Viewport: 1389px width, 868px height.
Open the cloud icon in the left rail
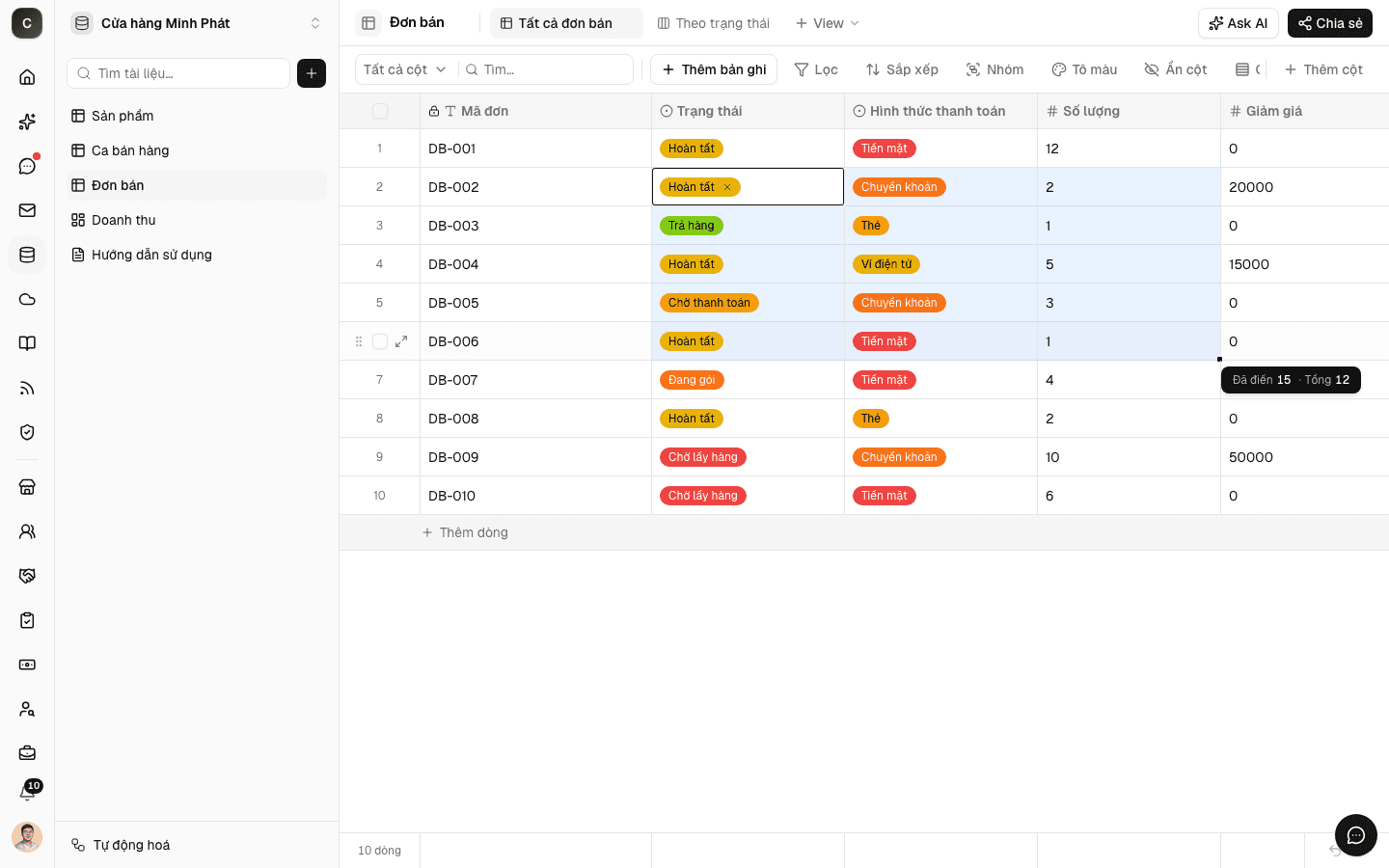click(x=27, y=299)
